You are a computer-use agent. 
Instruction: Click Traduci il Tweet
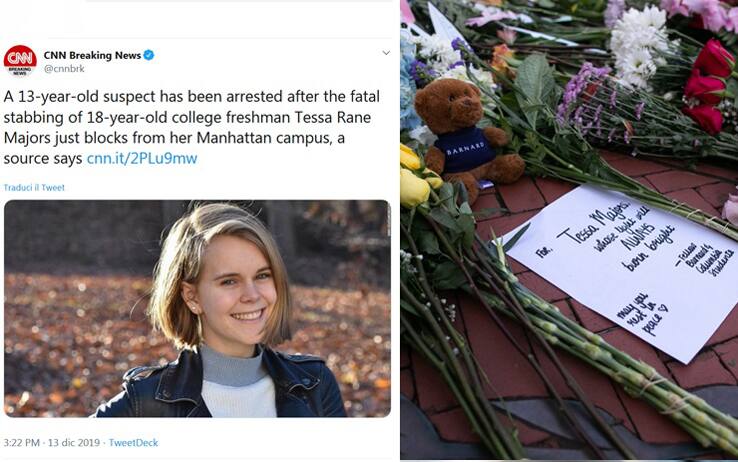tap(33, 188)
